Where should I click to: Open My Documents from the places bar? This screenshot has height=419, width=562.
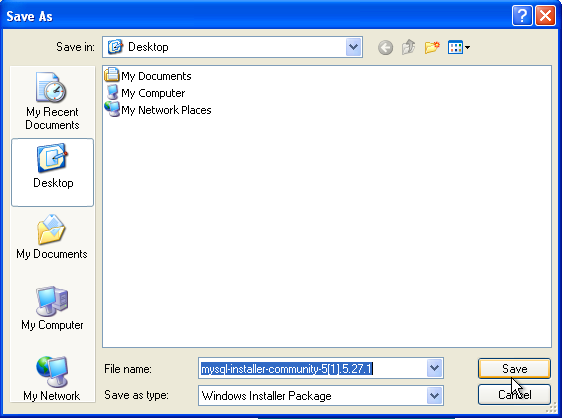pos(52,237)
